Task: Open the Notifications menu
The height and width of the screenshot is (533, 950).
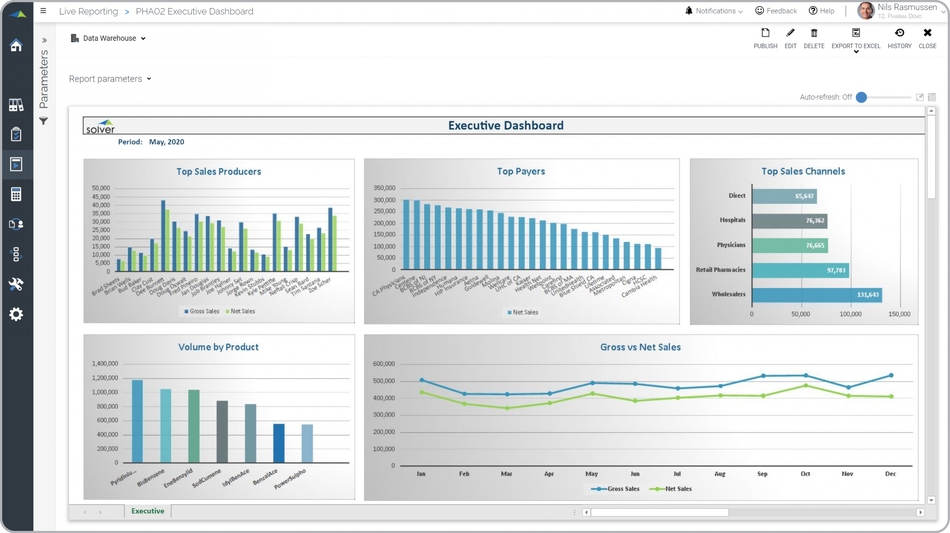Action: (714, 11)
